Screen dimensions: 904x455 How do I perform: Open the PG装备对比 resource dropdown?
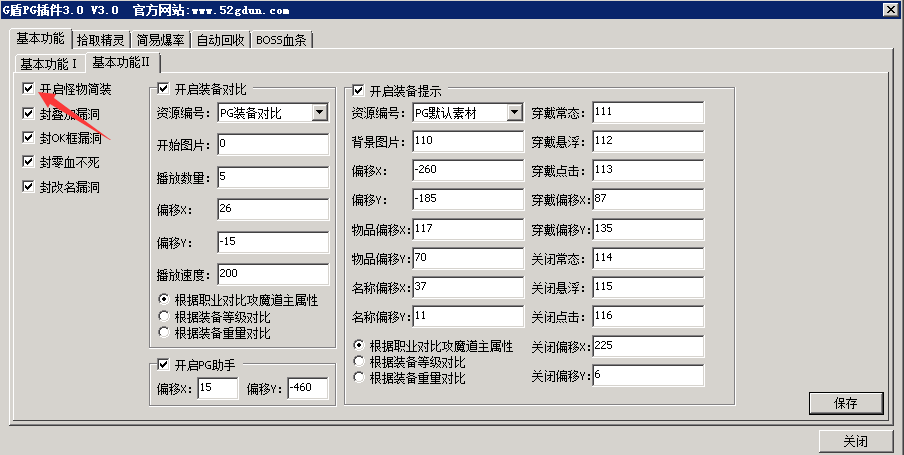coord(320,112)
